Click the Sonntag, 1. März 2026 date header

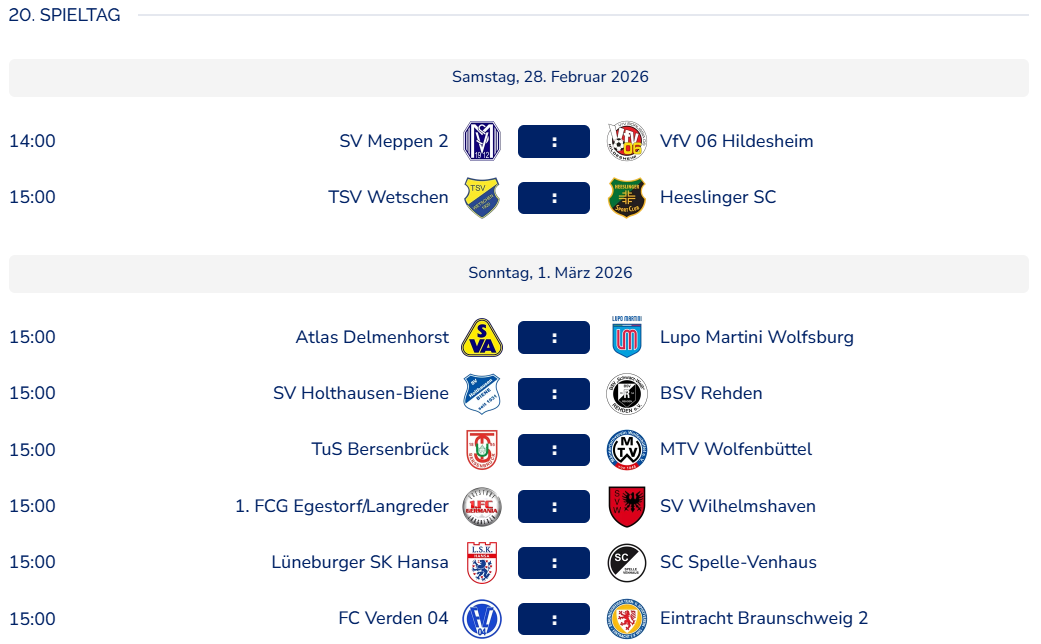[550, 273]
